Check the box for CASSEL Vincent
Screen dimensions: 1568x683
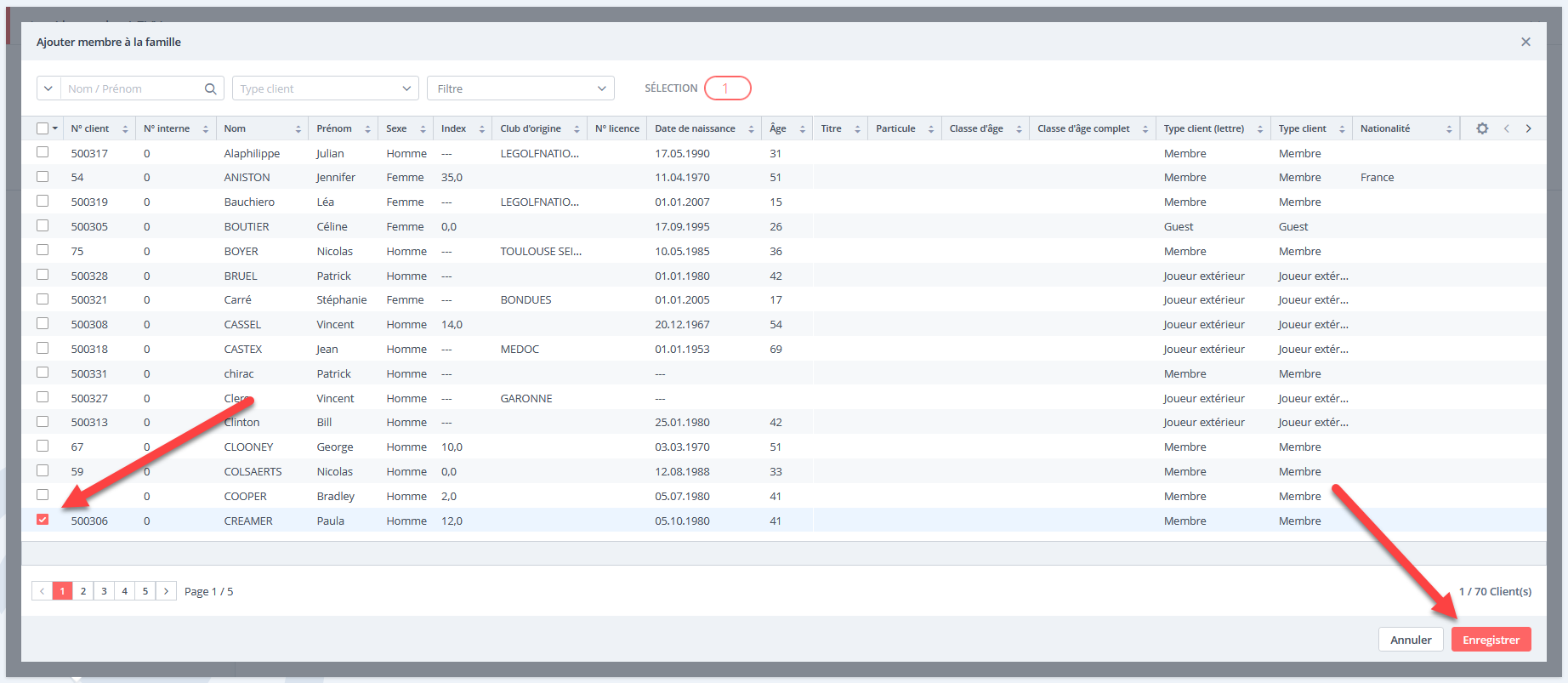[43, 323]
